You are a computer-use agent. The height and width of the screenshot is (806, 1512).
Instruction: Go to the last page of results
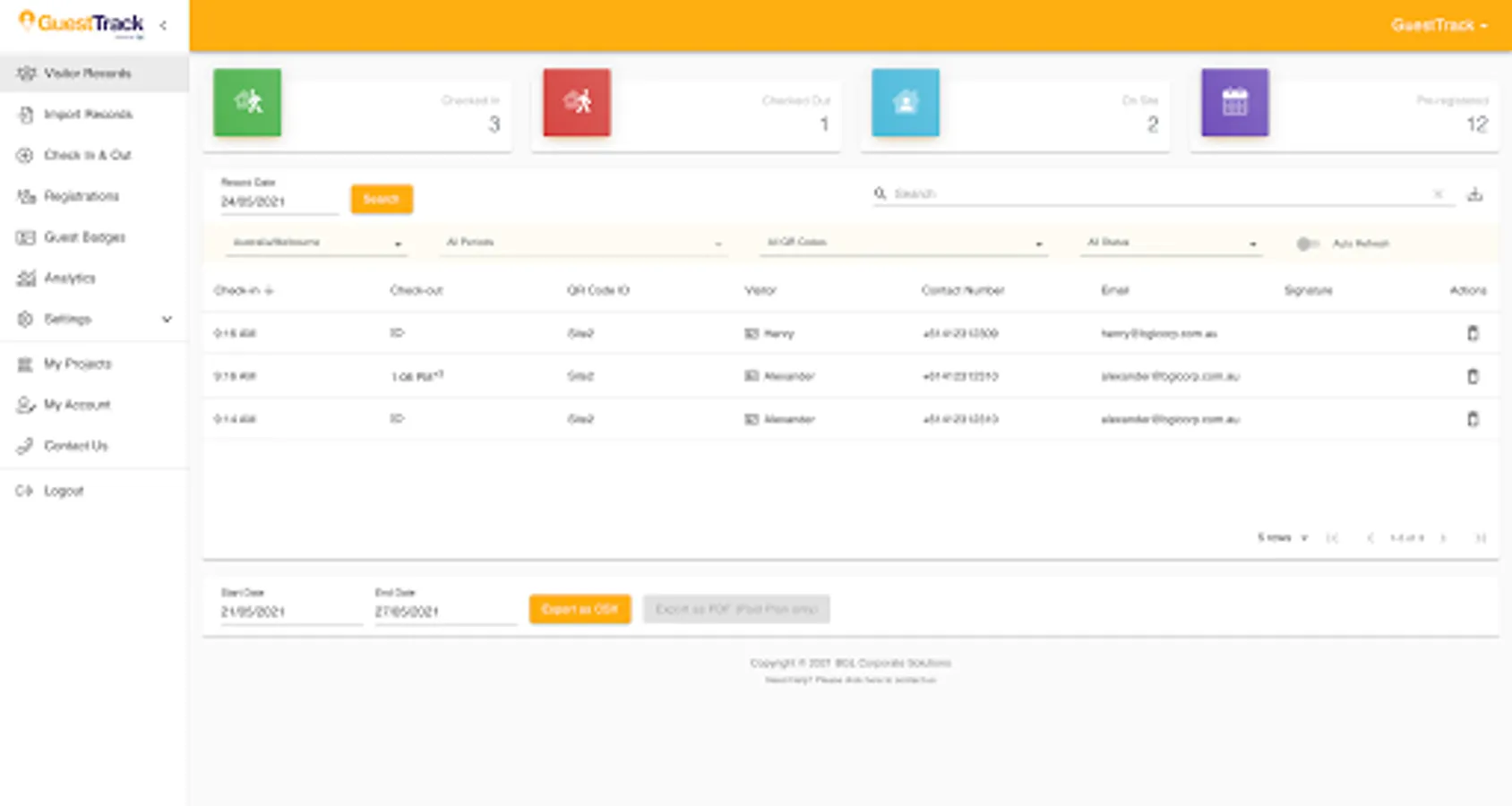(1481, 538)
